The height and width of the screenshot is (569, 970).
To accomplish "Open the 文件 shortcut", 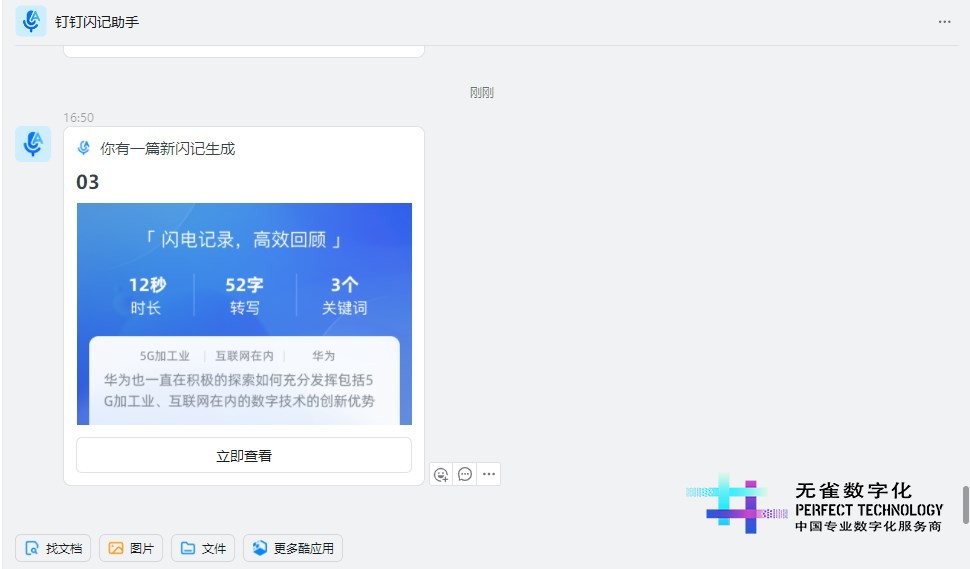I will pyautogui.click(x=203, y=548).
